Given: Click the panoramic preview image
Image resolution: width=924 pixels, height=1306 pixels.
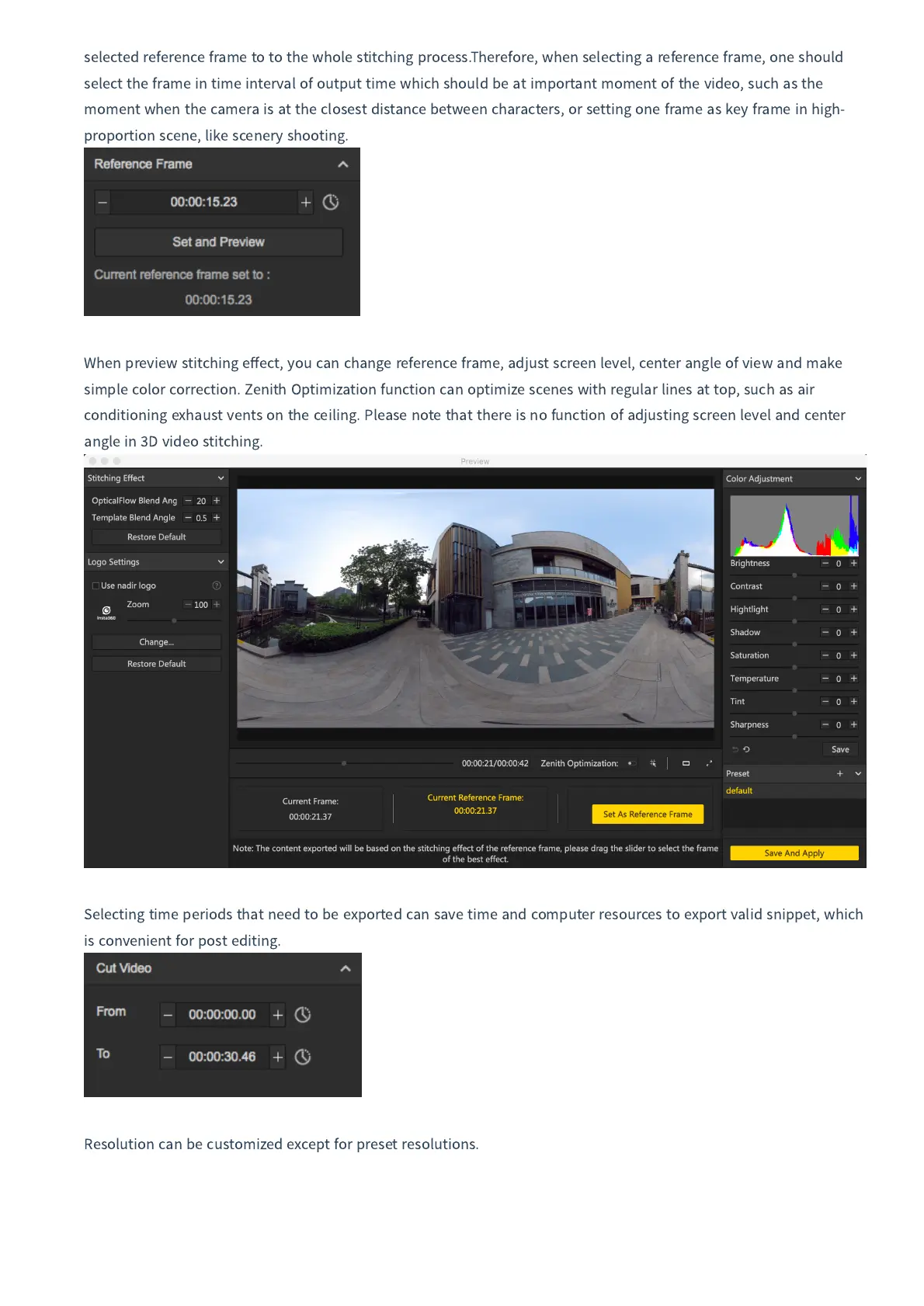Looking at the screenshot, I should [475, 608].
